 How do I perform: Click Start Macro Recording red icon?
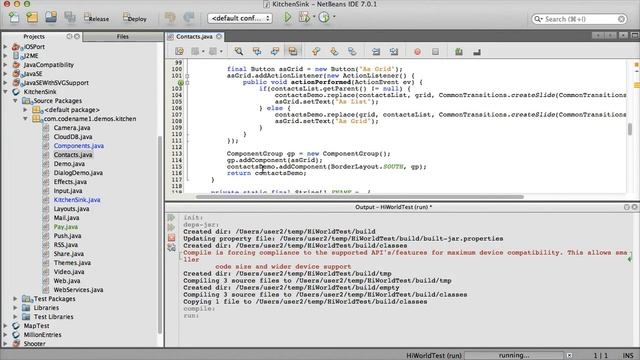(417, 51)
